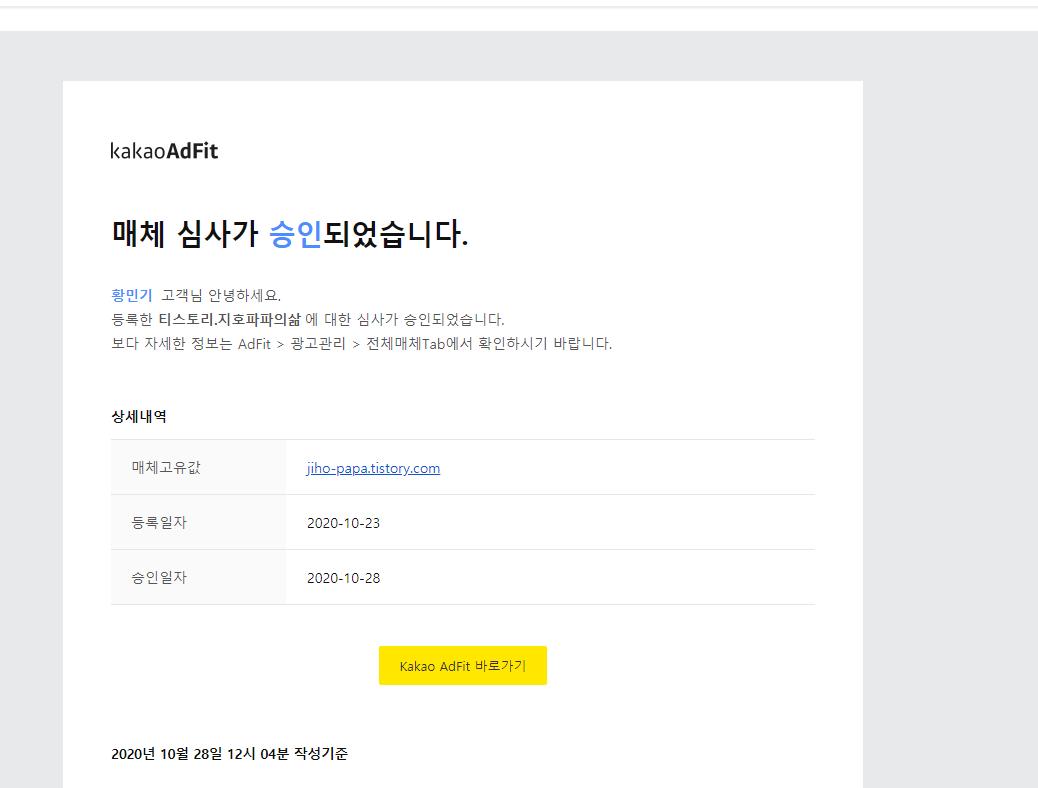Click the kakaoAdFit logo
The width and height of the screenshot is (1038, 788).
coord(164,151)
